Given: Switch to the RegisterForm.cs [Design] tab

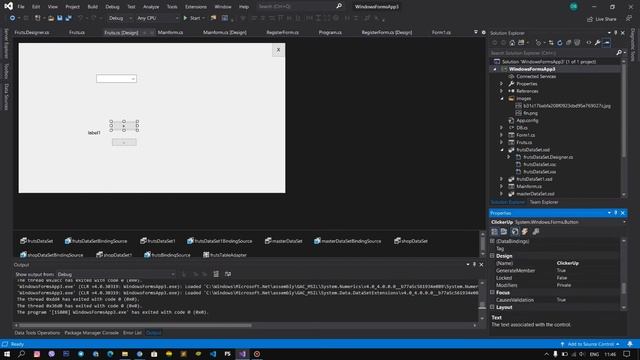Looking at the screenshot, I should click(387, 32).
